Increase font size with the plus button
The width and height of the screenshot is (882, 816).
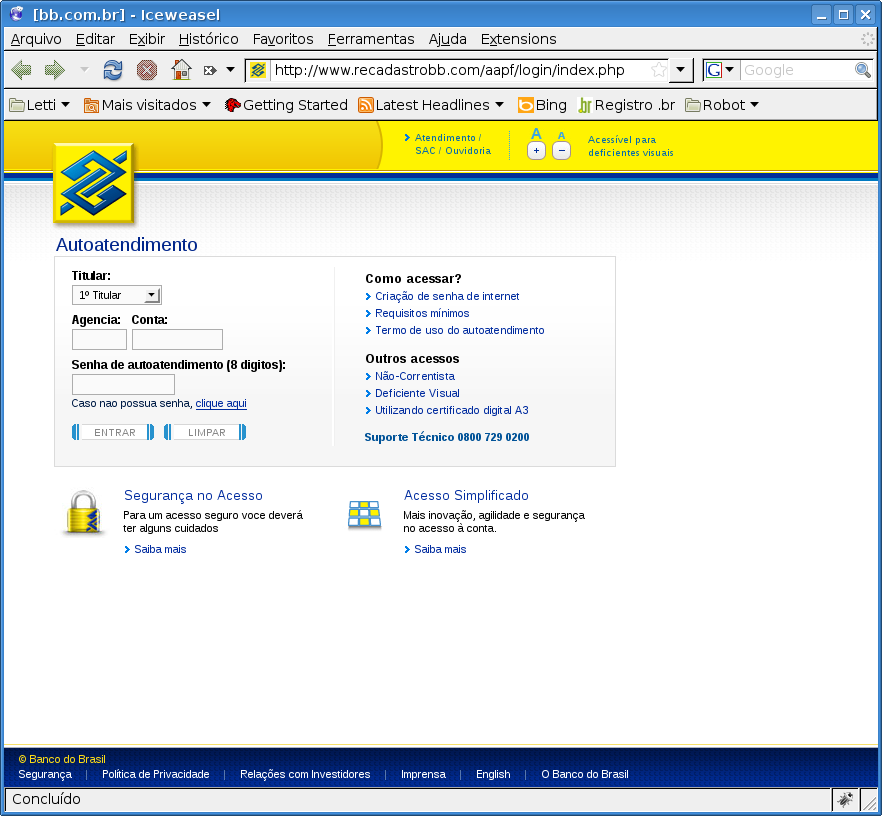pos(536,150)
